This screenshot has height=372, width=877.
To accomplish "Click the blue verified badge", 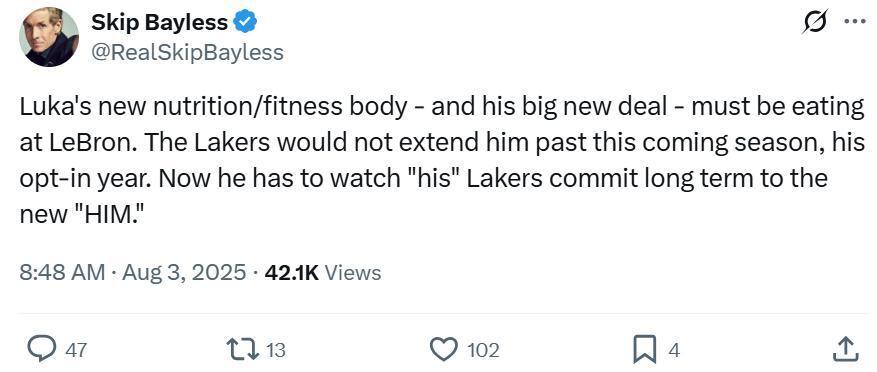I will point(244,22).
